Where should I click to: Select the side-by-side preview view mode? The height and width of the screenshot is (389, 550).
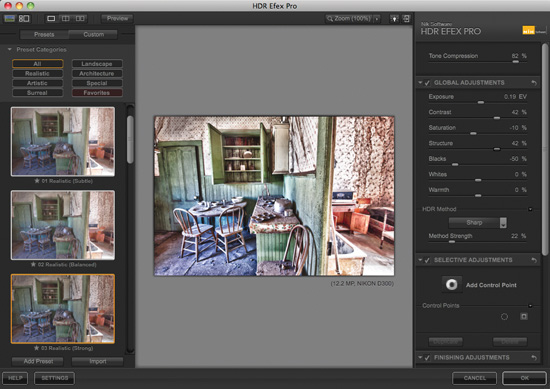[x=80, y=18]
